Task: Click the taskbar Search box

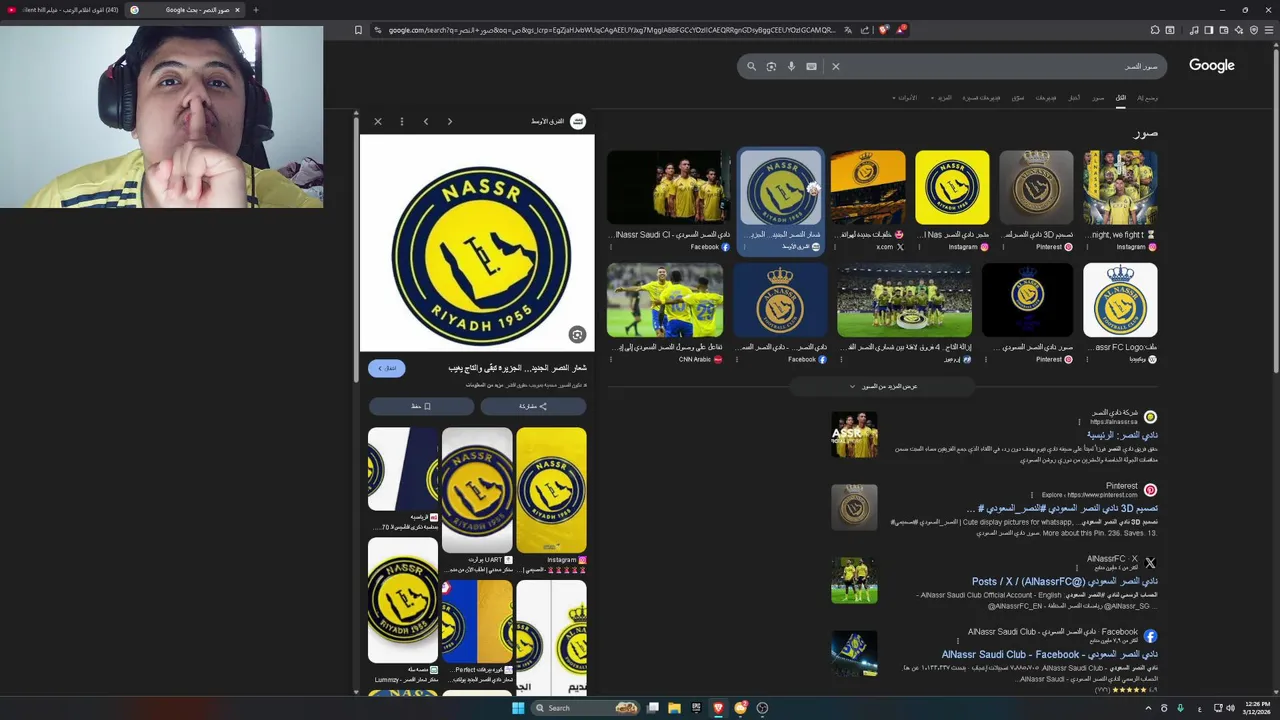Action: click(587, 708)
